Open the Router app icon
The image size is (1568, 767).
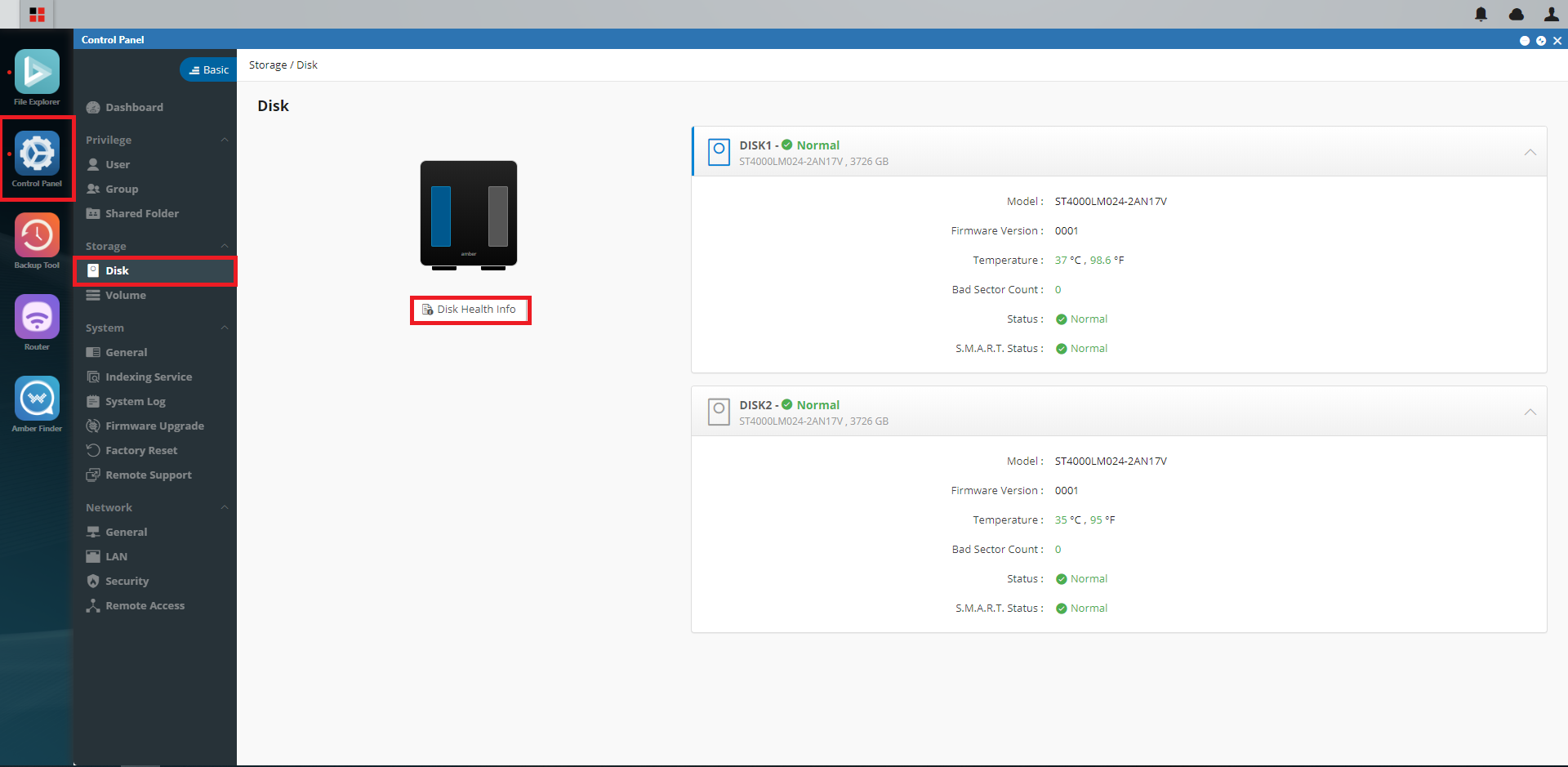pyautogui.click(x=37, y=317)
